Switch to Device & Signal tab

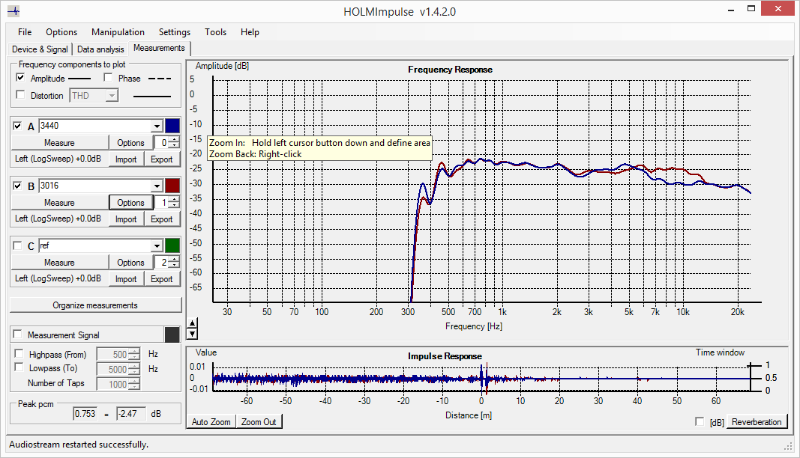(40, 49)
